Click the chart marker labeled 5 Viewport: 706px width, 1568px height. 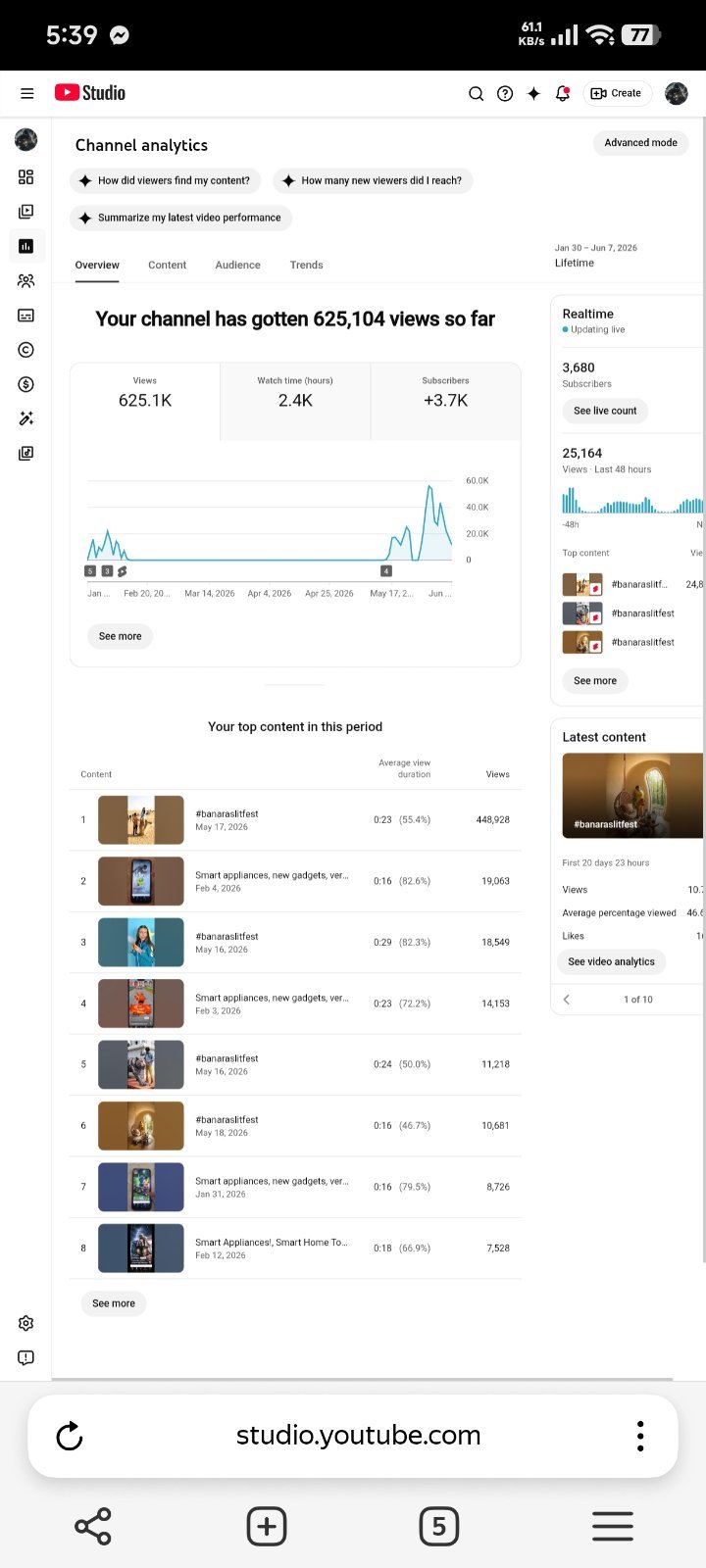[x=91, y=570]
